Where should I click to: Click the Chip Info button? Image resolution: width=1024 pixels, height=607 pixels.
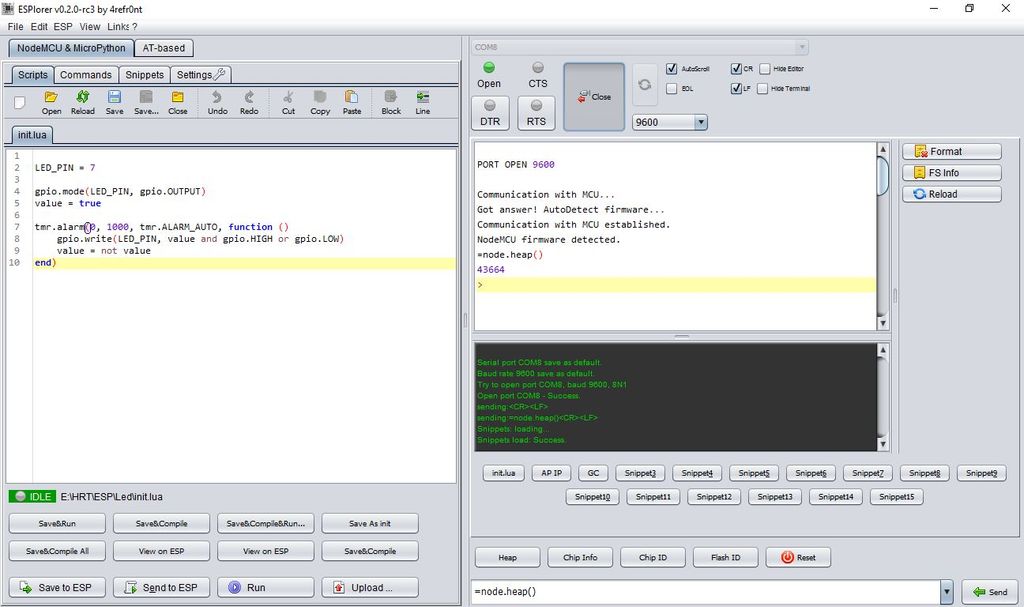(580, 557)
